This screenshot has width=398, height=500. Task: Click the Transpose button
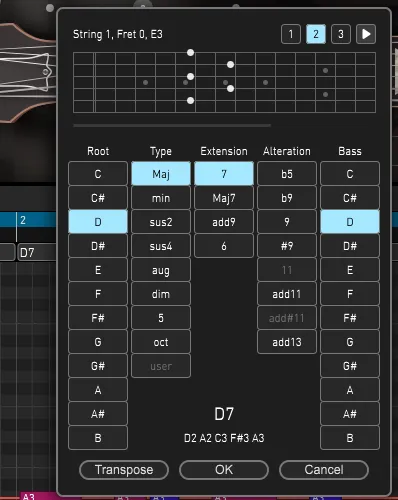click(124, 470)
